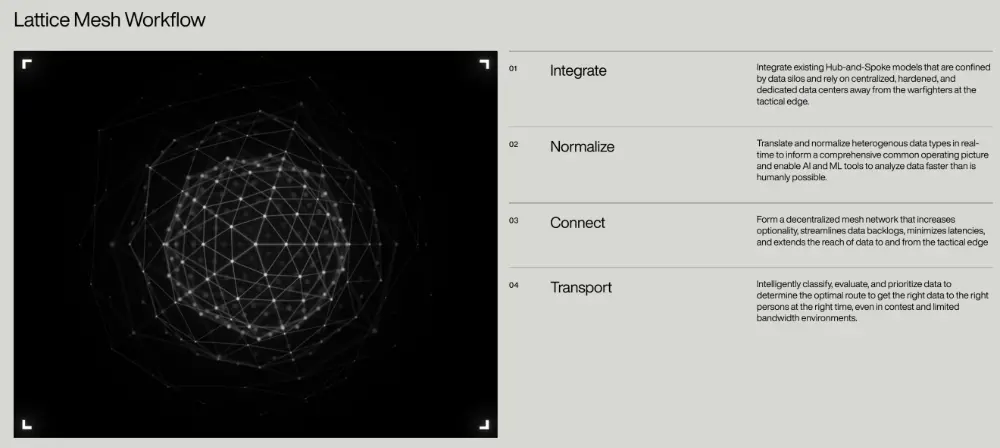Click step number 04
Image resolution: width=1000 pixels, height=448 pixels.
513,286
